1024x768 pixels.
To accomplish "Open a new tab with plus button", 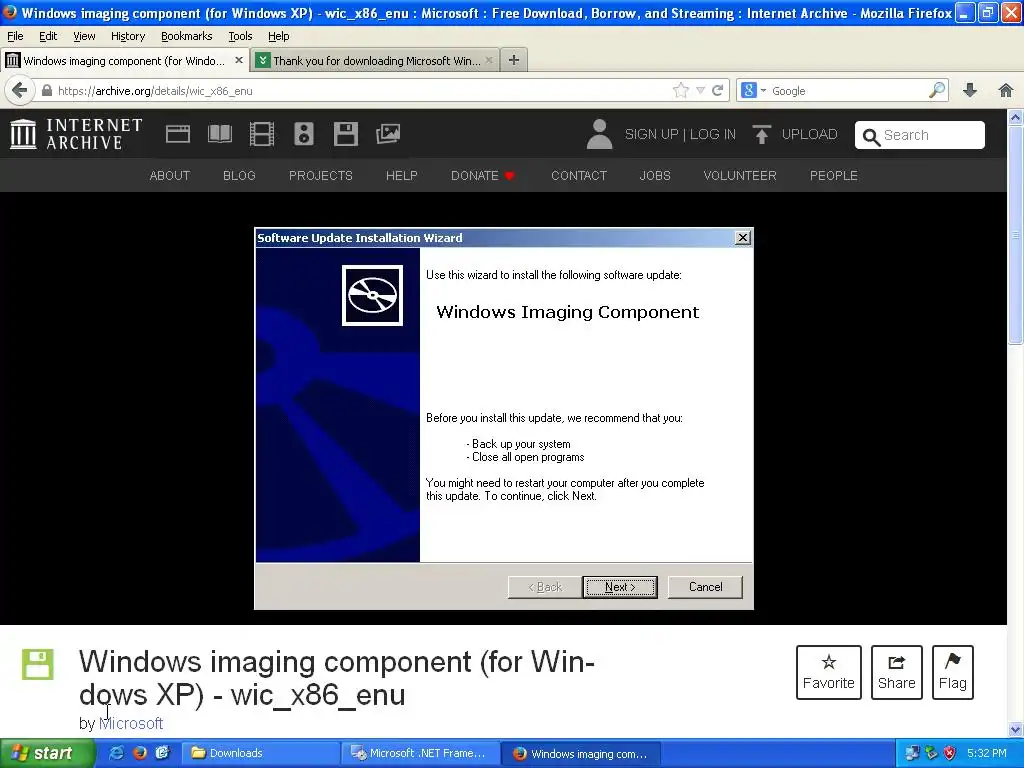I will pyautogui.click(x=514, y=60).
